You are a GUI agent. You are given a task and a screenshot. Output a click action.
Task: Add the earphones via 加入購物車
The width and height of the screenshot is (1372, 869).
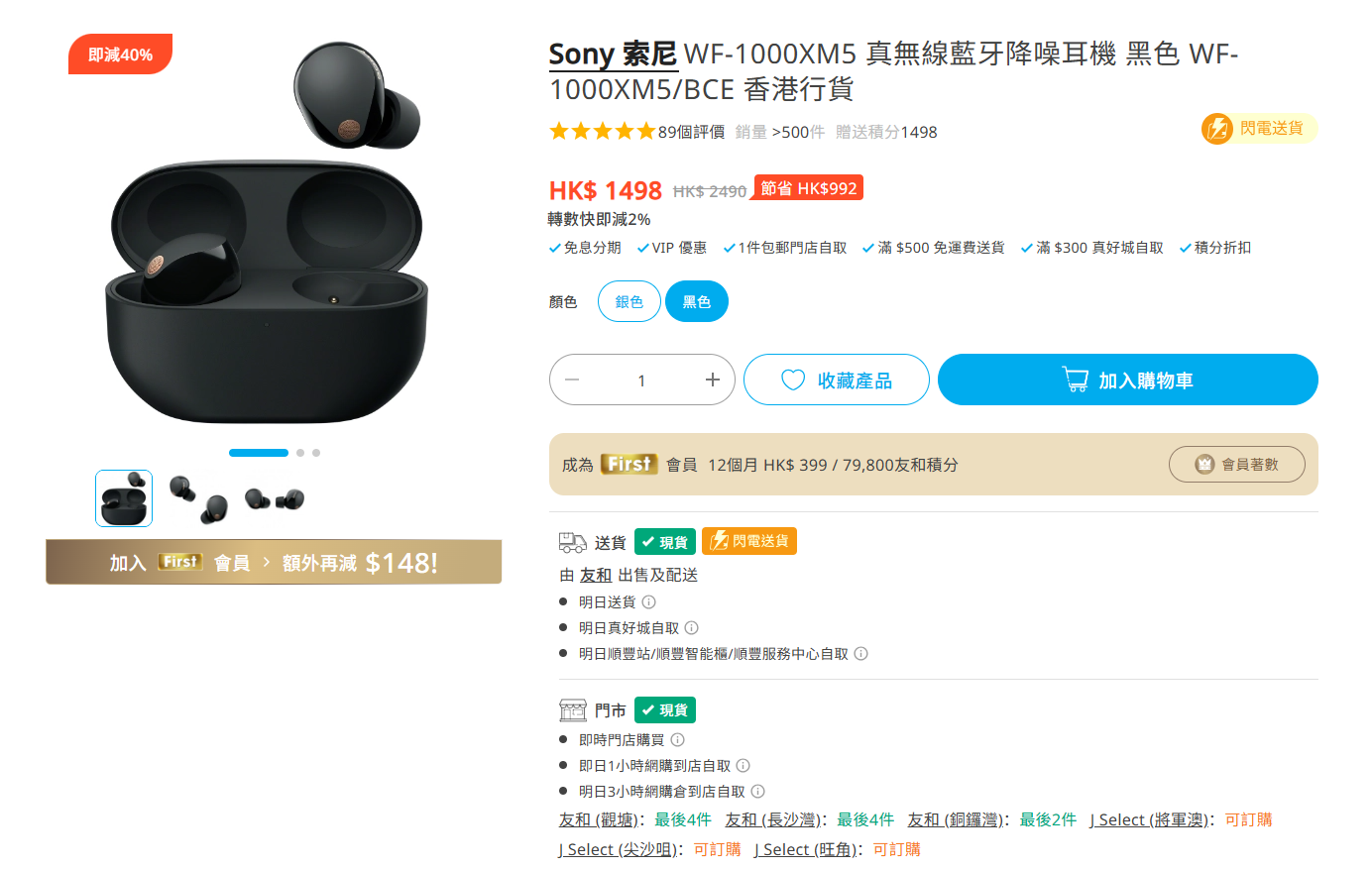click(x=1128, y=380)
